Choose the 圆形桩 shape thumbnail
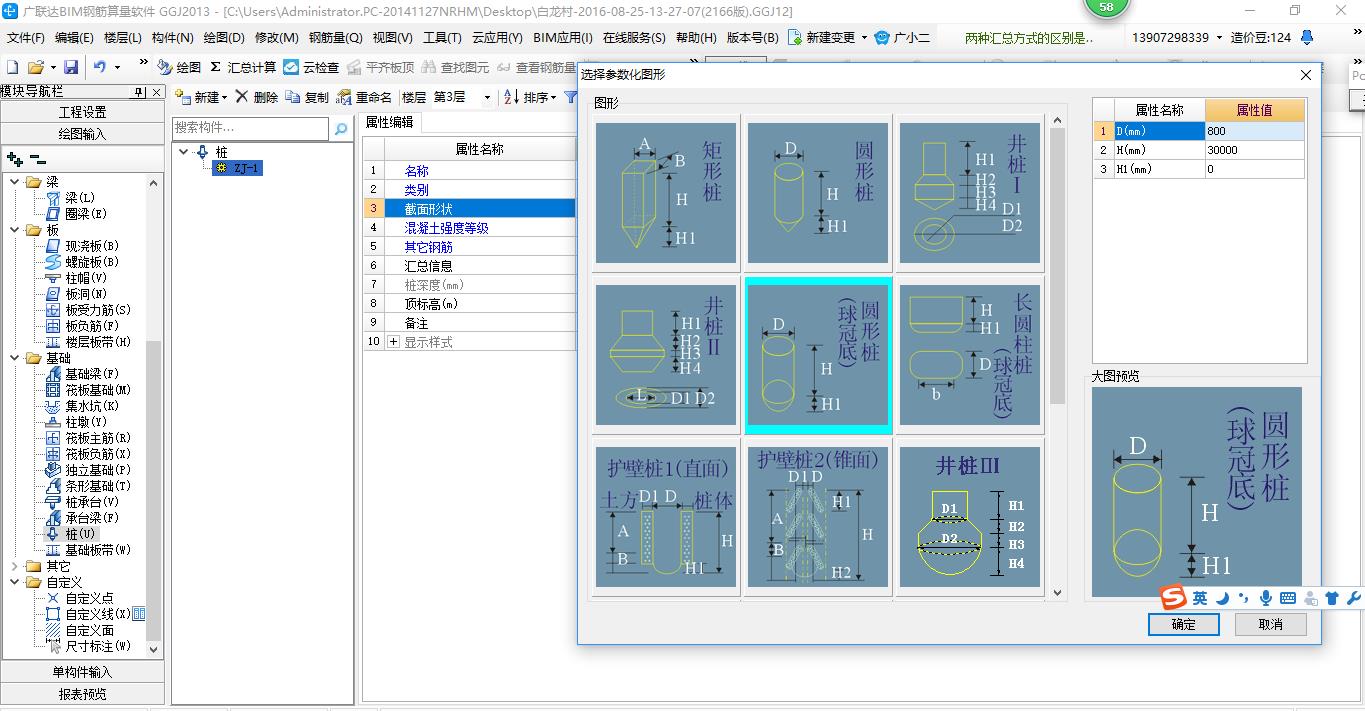The image size is (1365, 711). [x=818, y=193]
